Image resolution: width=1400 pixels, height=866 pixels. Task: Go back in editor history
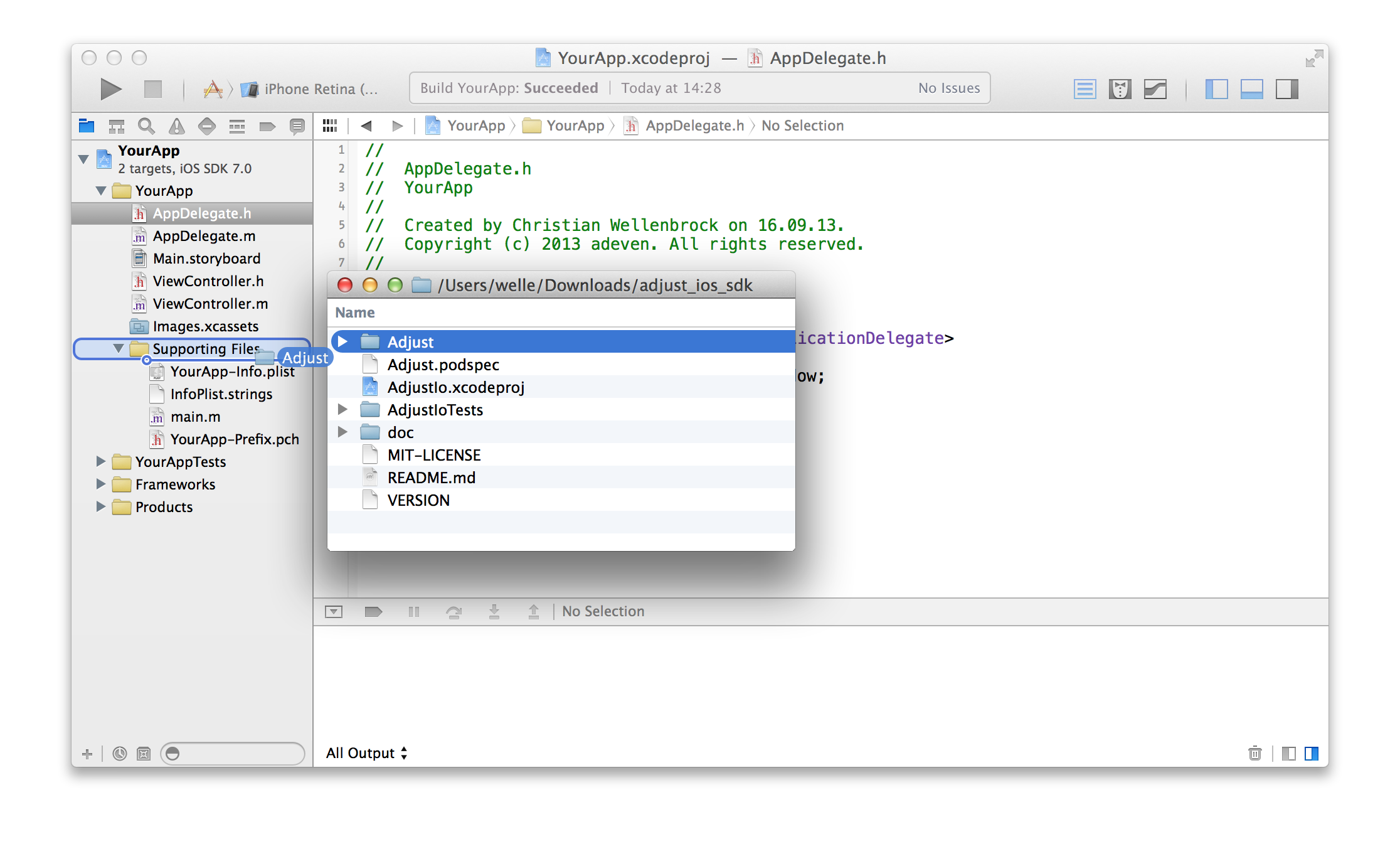point(366,126)
